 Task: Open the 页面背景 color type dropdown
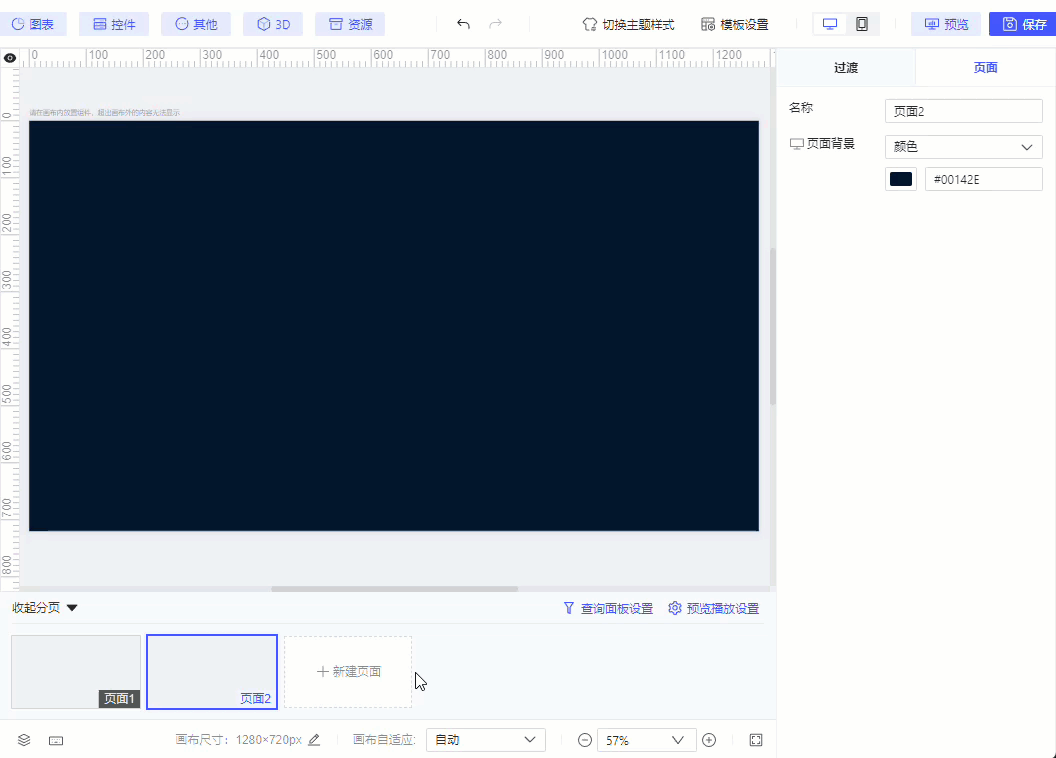pyautogui.click(x=963, y=146)
